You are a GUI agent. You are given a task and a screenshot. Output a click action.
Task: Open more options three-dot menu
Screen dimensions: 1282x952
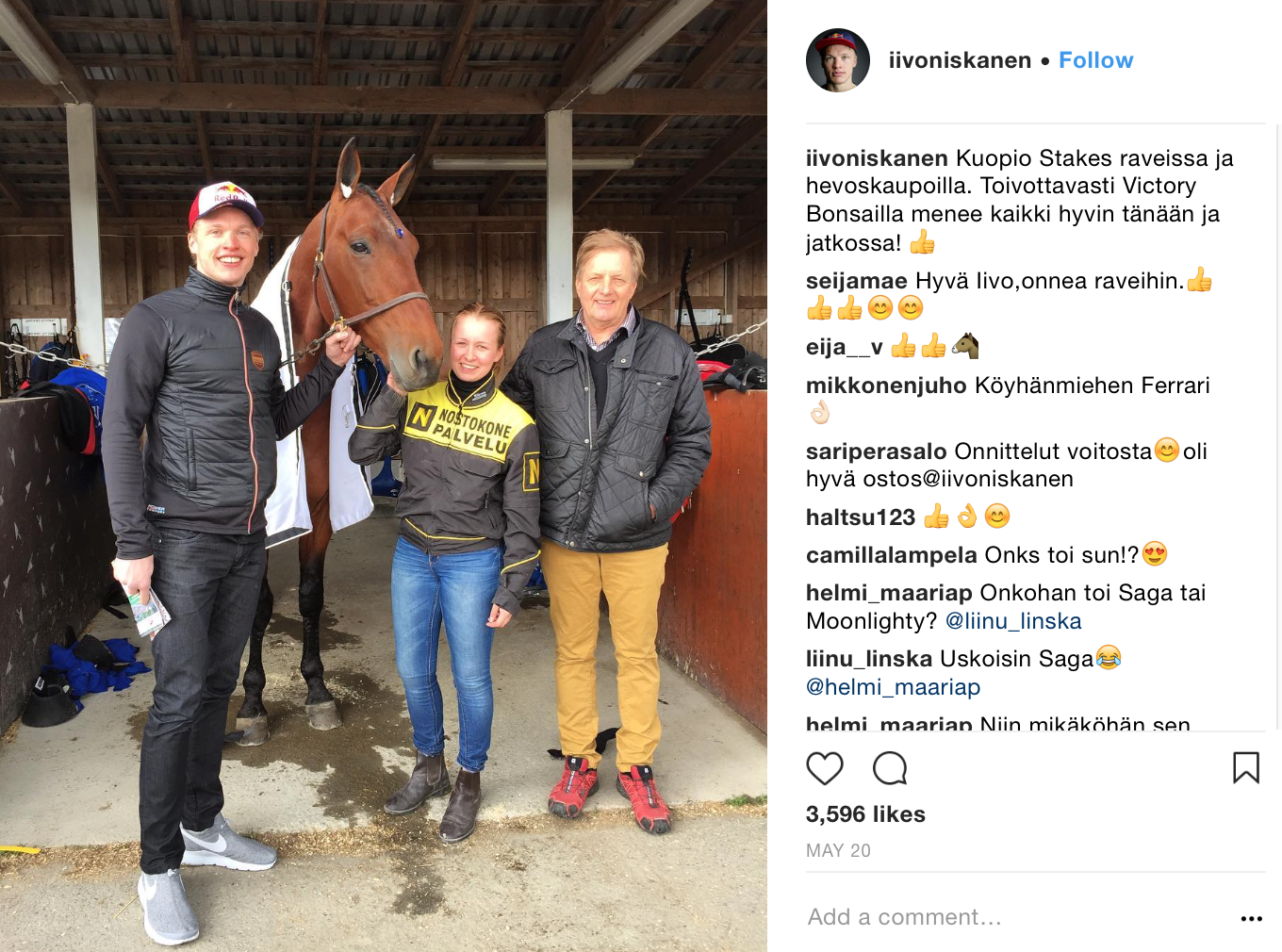point(1252,919)
